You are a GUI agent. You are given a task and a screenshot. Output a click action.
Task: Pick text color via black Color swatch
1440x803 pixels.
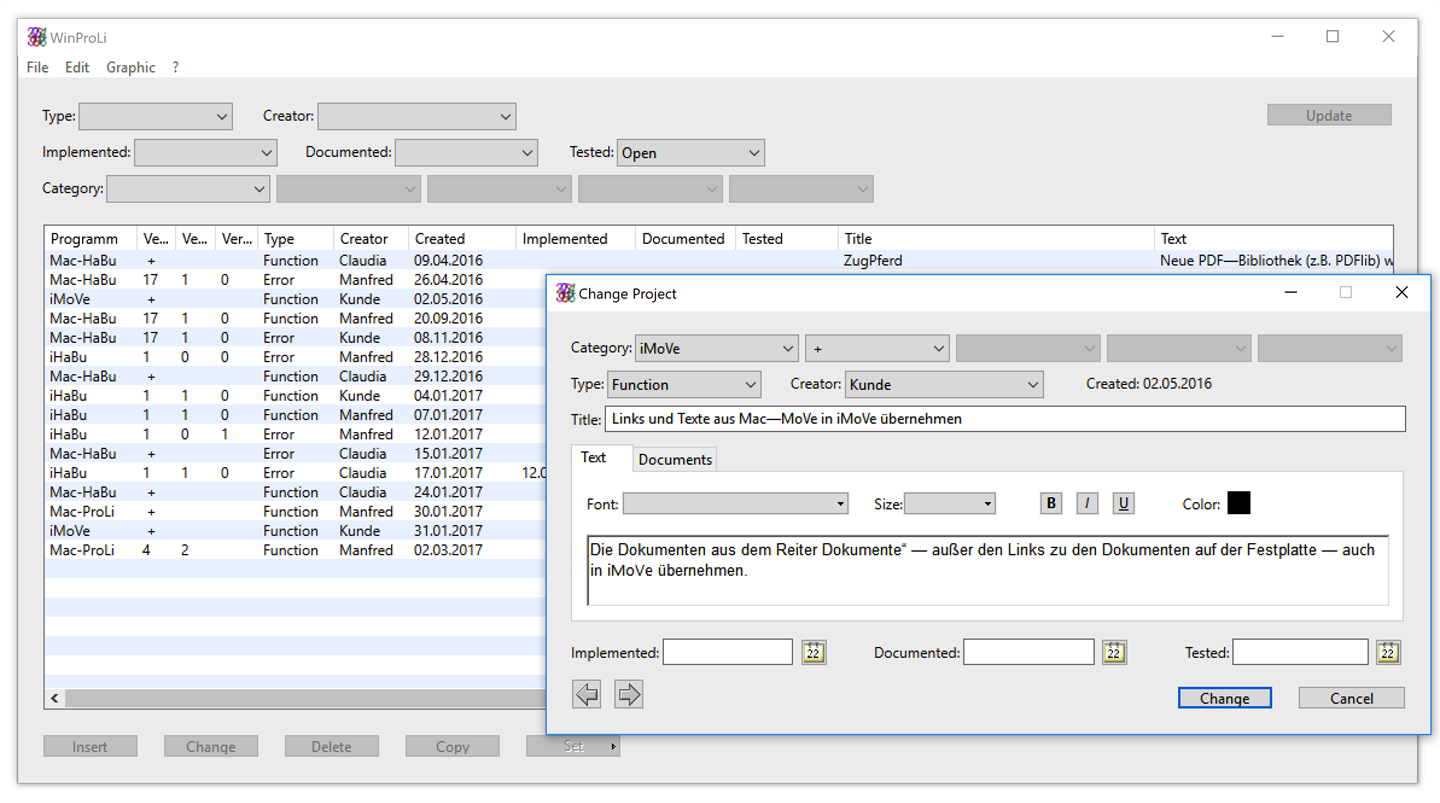(x=1239, y=503)
